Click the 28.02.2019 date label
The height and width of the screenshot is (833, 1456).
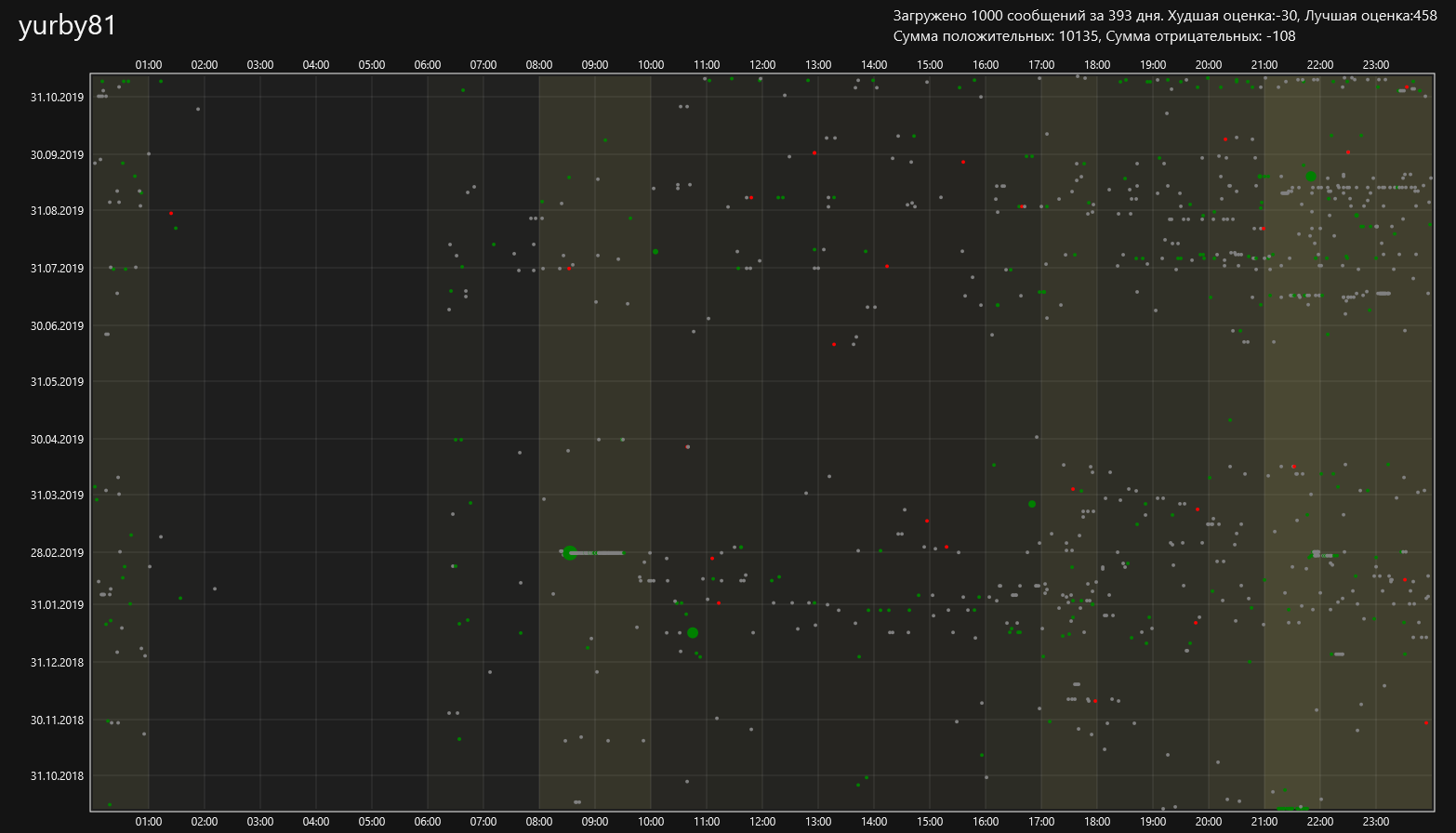coord(57,553)
